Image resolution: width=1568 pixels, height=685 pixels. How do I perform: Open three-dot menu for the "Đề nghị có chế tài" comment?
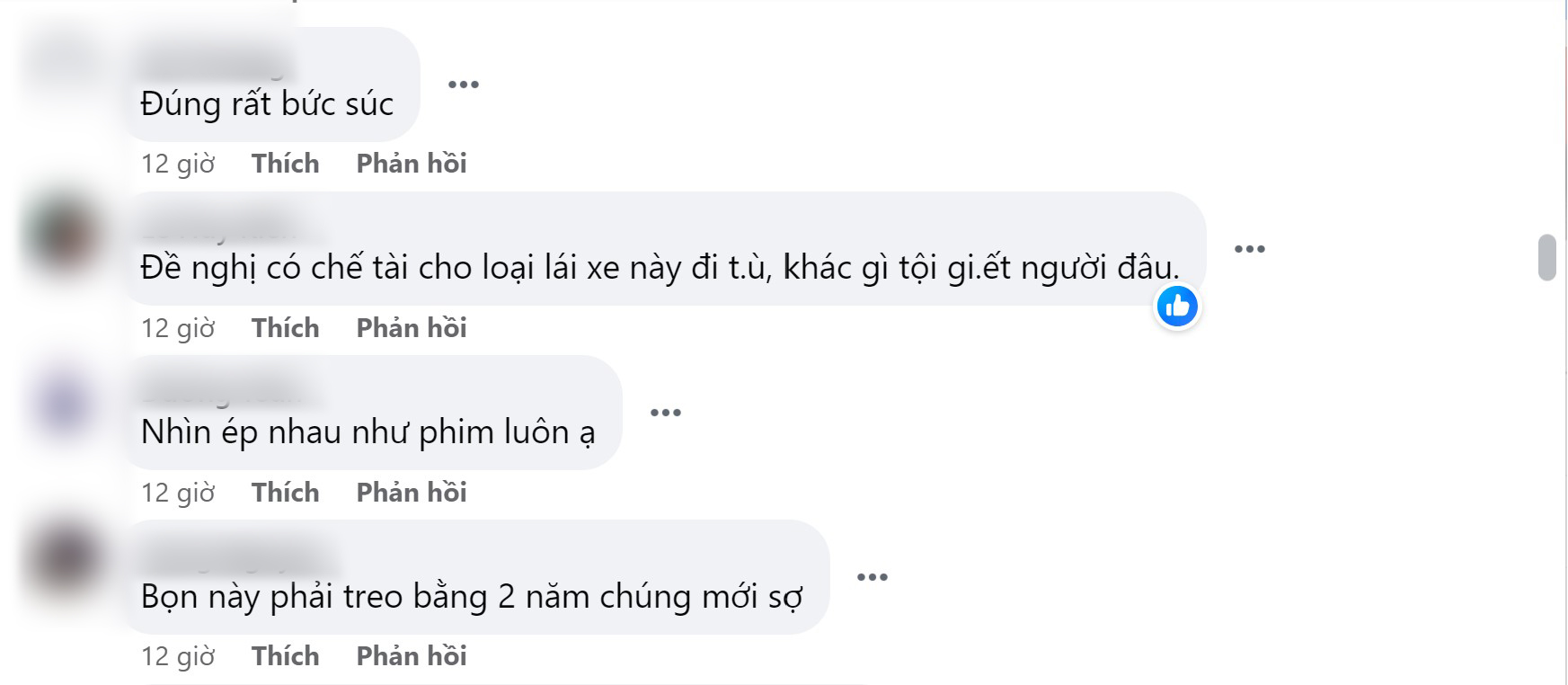coord(1249,249)
